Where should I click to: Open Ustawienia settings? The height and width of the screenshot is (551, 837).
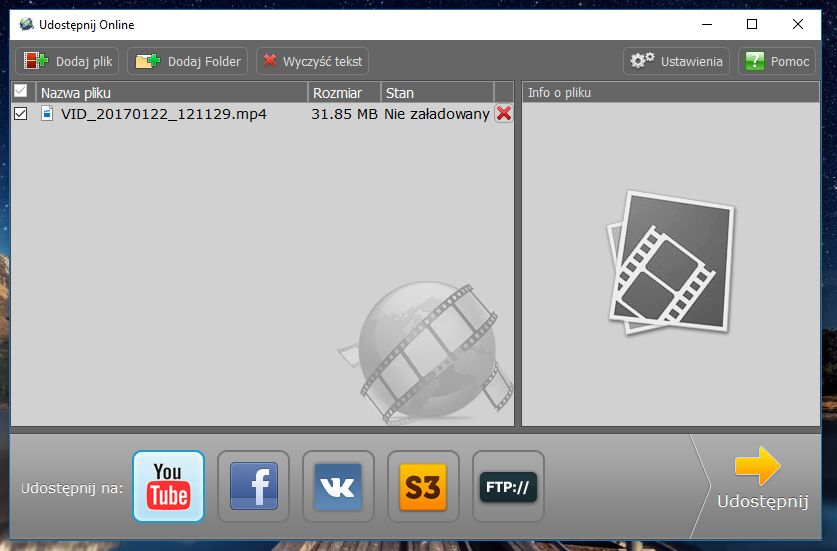point(676,61)
